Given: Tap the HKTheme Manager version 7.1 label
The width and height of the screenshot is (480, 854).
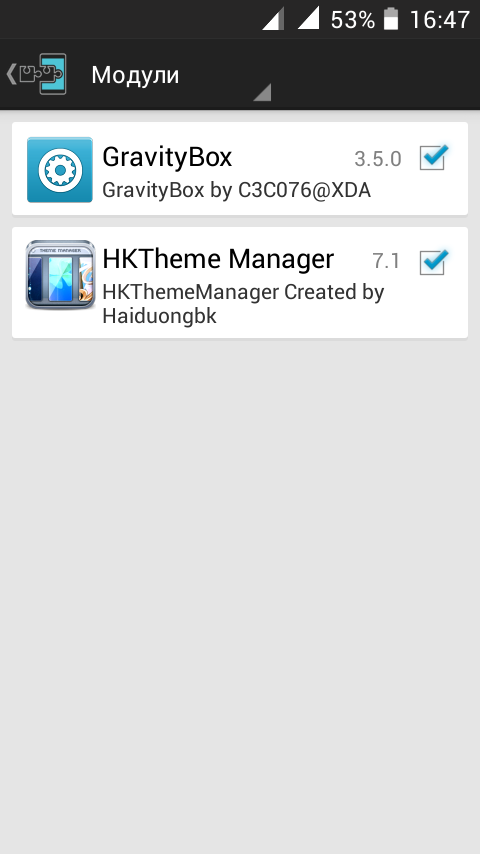Looking at the screenshot, I should pyautogui.click(x=386, y=261).
